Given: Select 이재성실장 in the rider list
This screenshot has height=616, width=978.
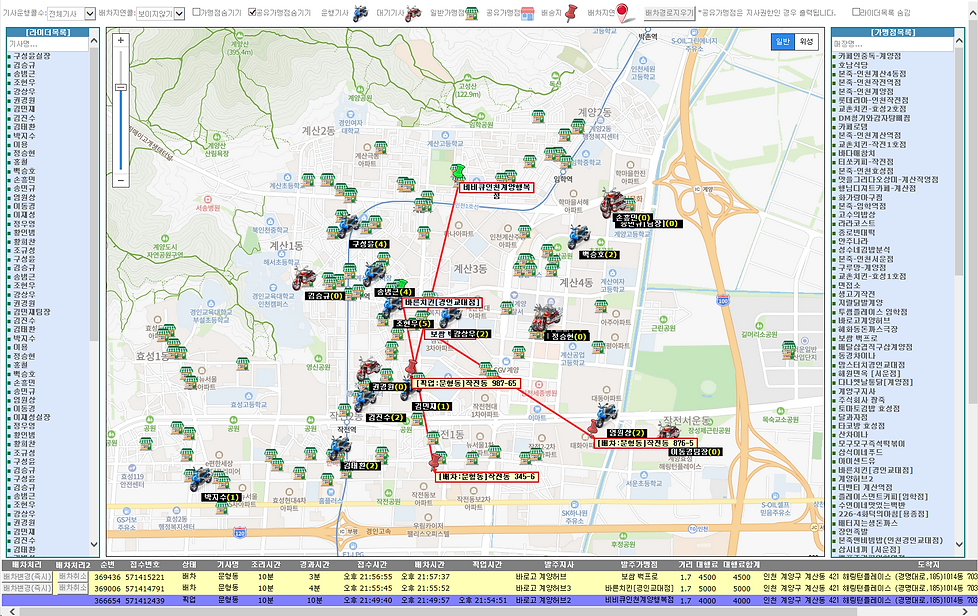Looking at the screenshot, I should tap(31, 417).
